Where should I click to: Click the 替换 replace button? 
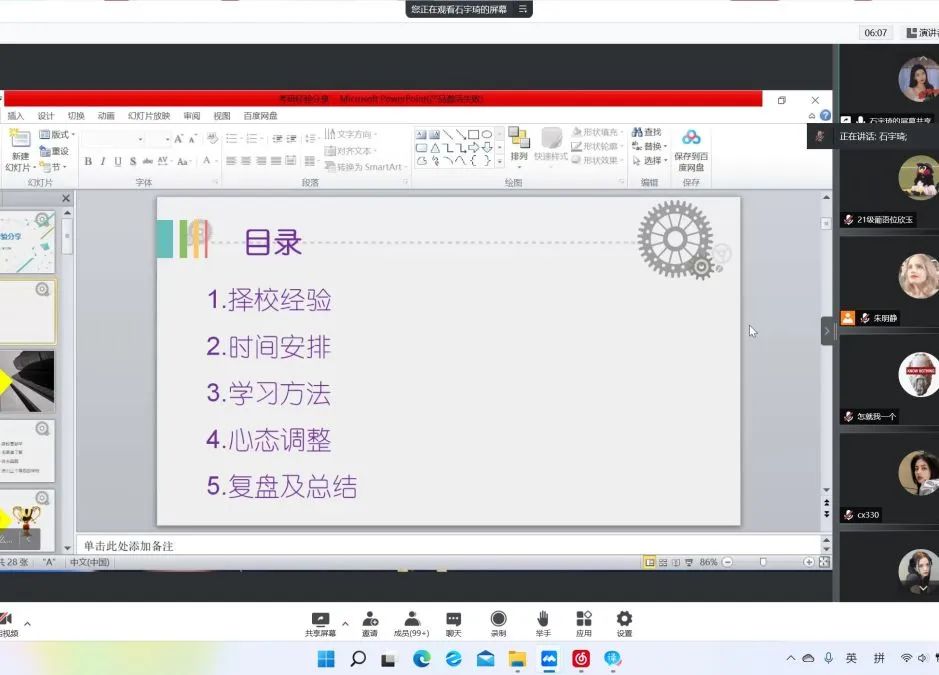pos(649,146)
